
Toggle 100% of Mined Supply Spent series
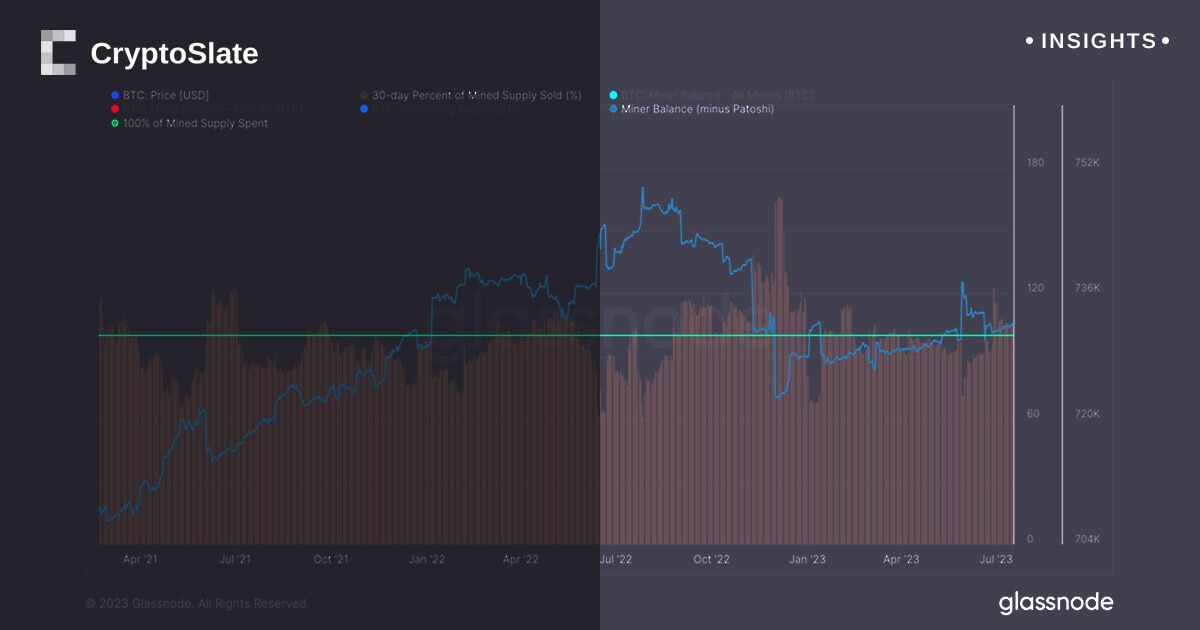[x=195, y=123]
